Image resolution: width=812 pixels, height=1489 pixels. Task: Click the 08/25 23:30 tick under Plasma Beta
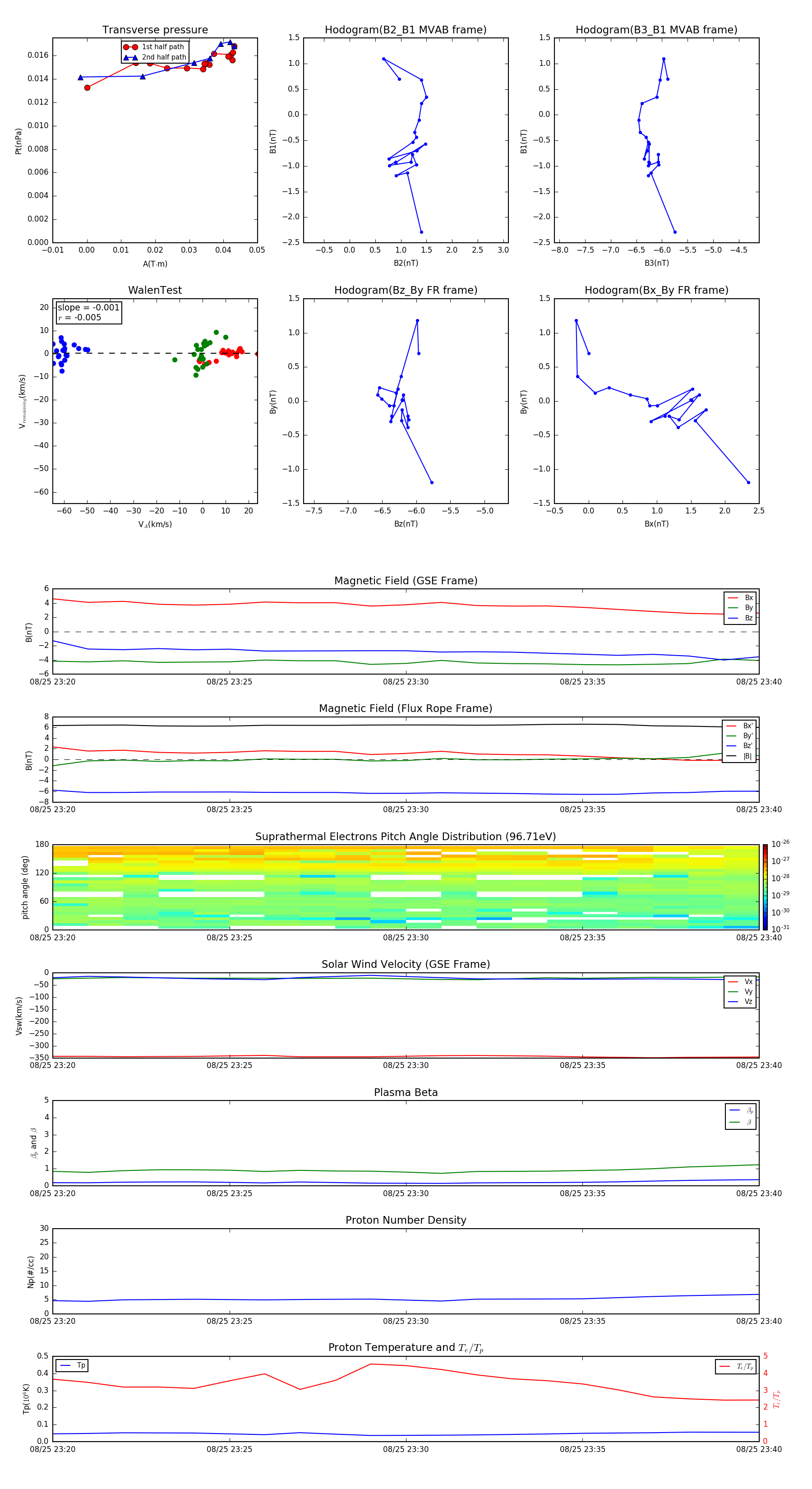tap(406, 1193)
